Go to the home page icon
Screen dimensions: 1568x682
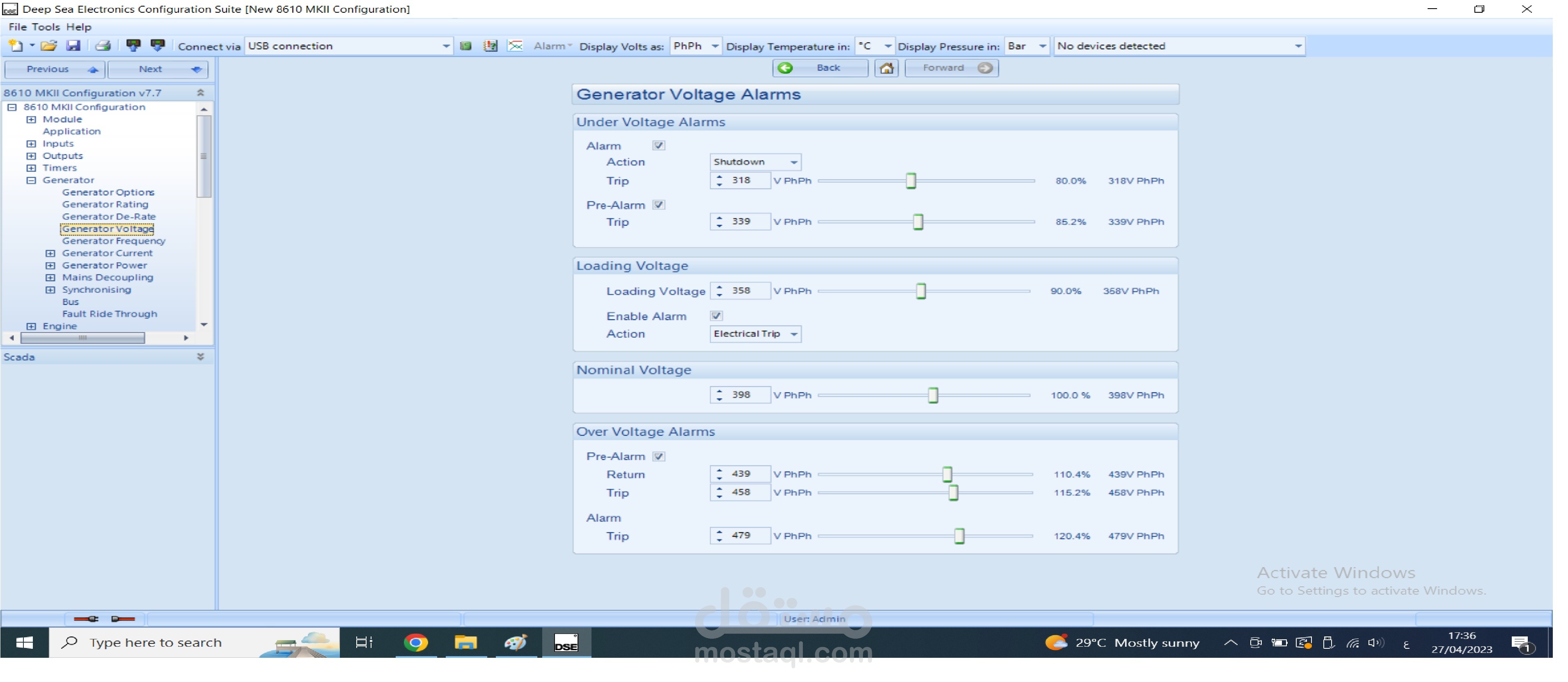(x=887, y=68)
